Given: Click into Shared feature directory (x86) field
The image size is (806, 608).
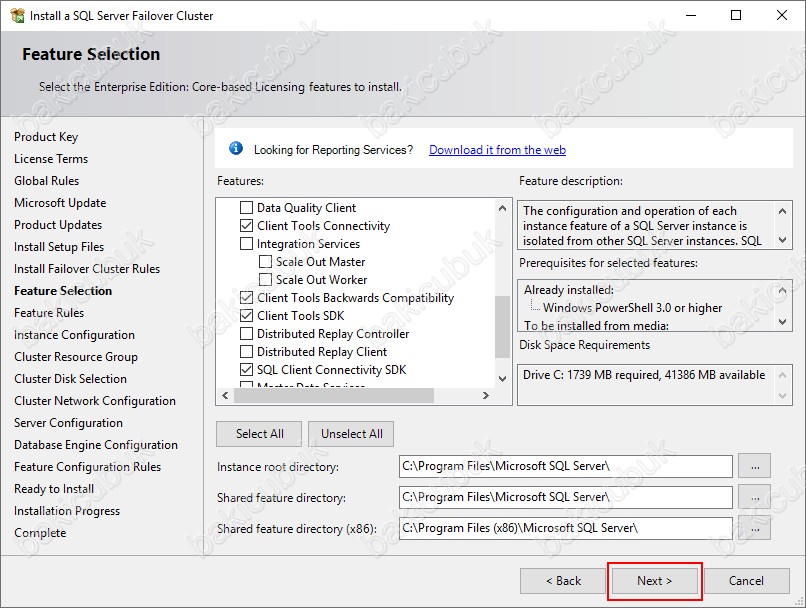Looking at the screenshot, I should coord(565,528).
